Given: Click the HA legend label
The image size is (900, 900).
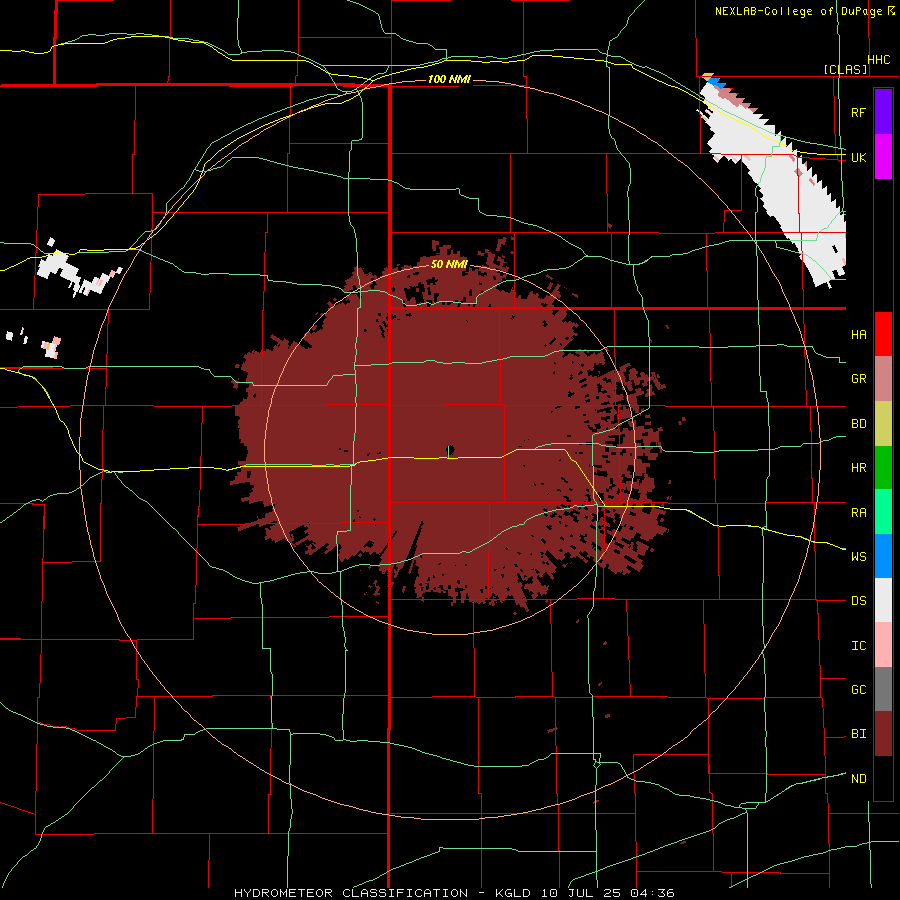Looking at the screenshot, I should click(858, 335).
